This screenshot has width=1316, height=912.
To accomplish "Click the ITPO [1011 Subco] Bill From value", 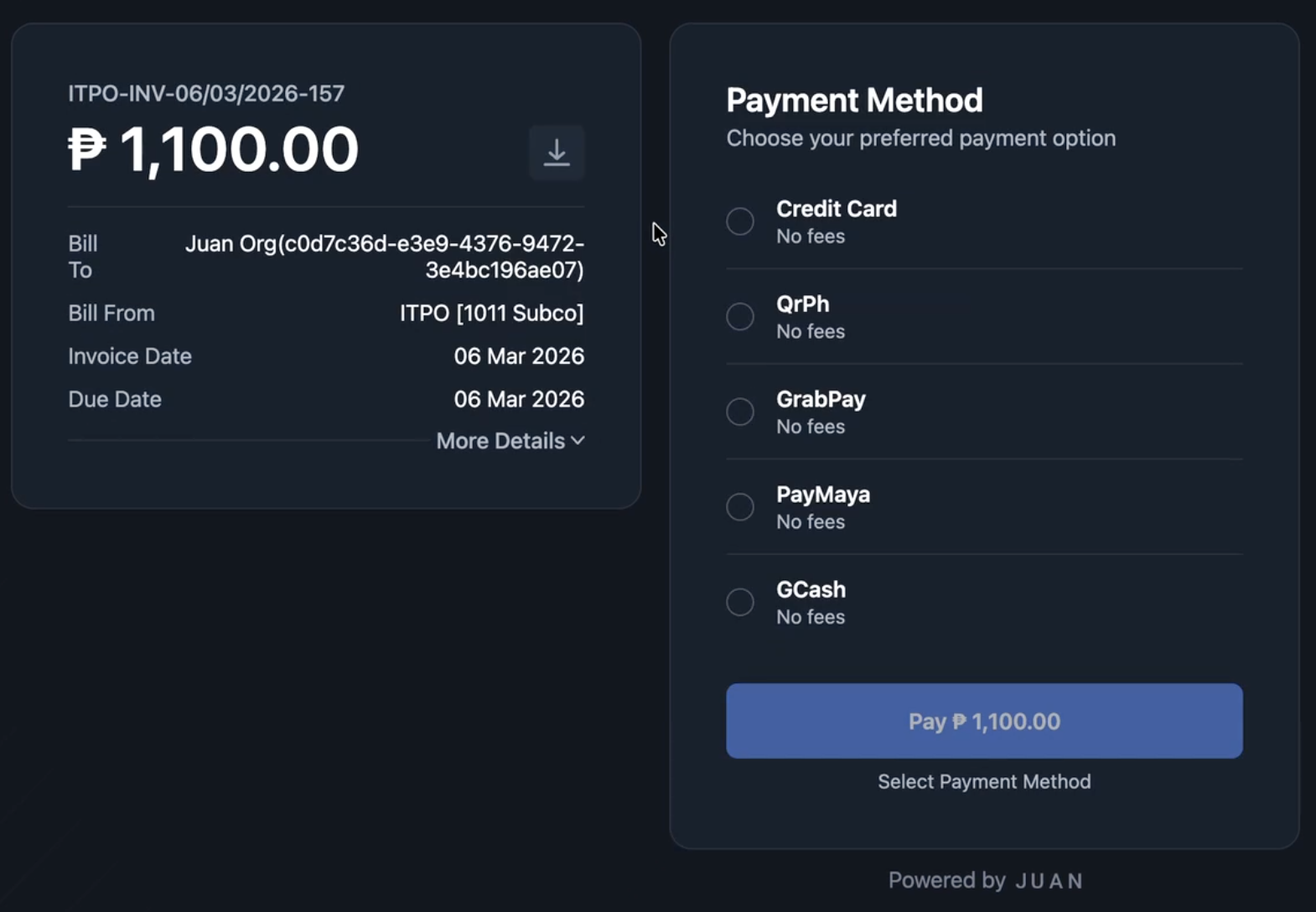I will pyautogui.click(x=491, y=313).
